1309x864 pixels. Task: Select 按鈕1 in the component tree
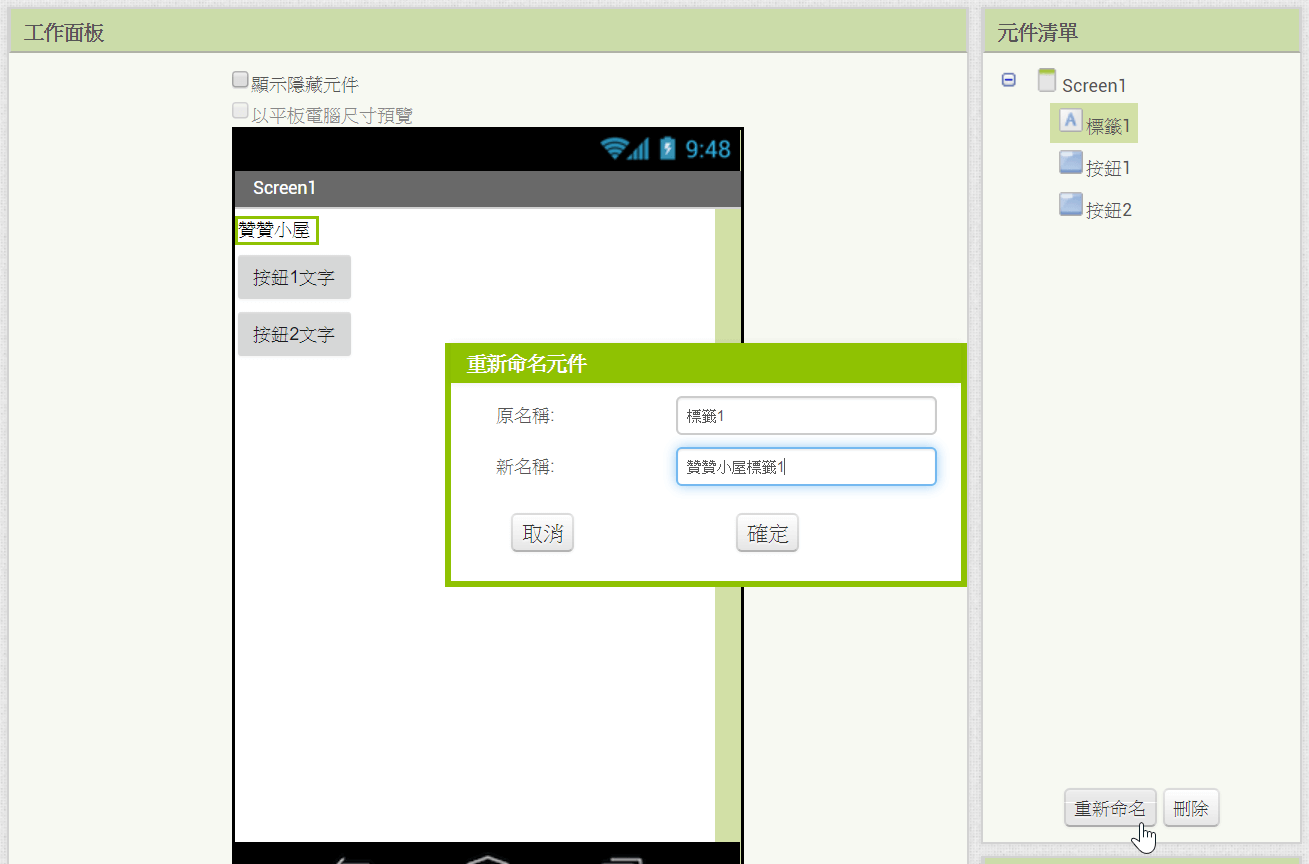coord(1108,169)
